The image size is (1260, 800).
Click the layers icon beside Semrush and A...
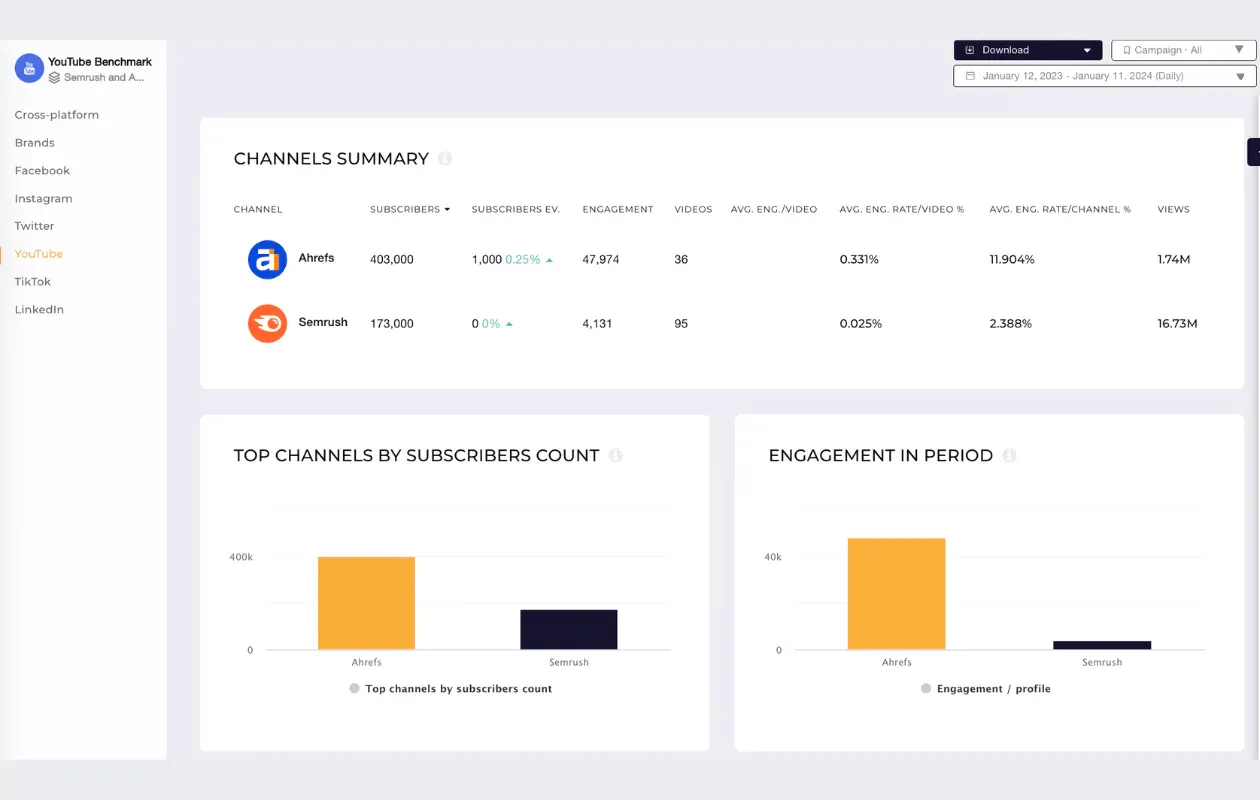tap(55, 77)
